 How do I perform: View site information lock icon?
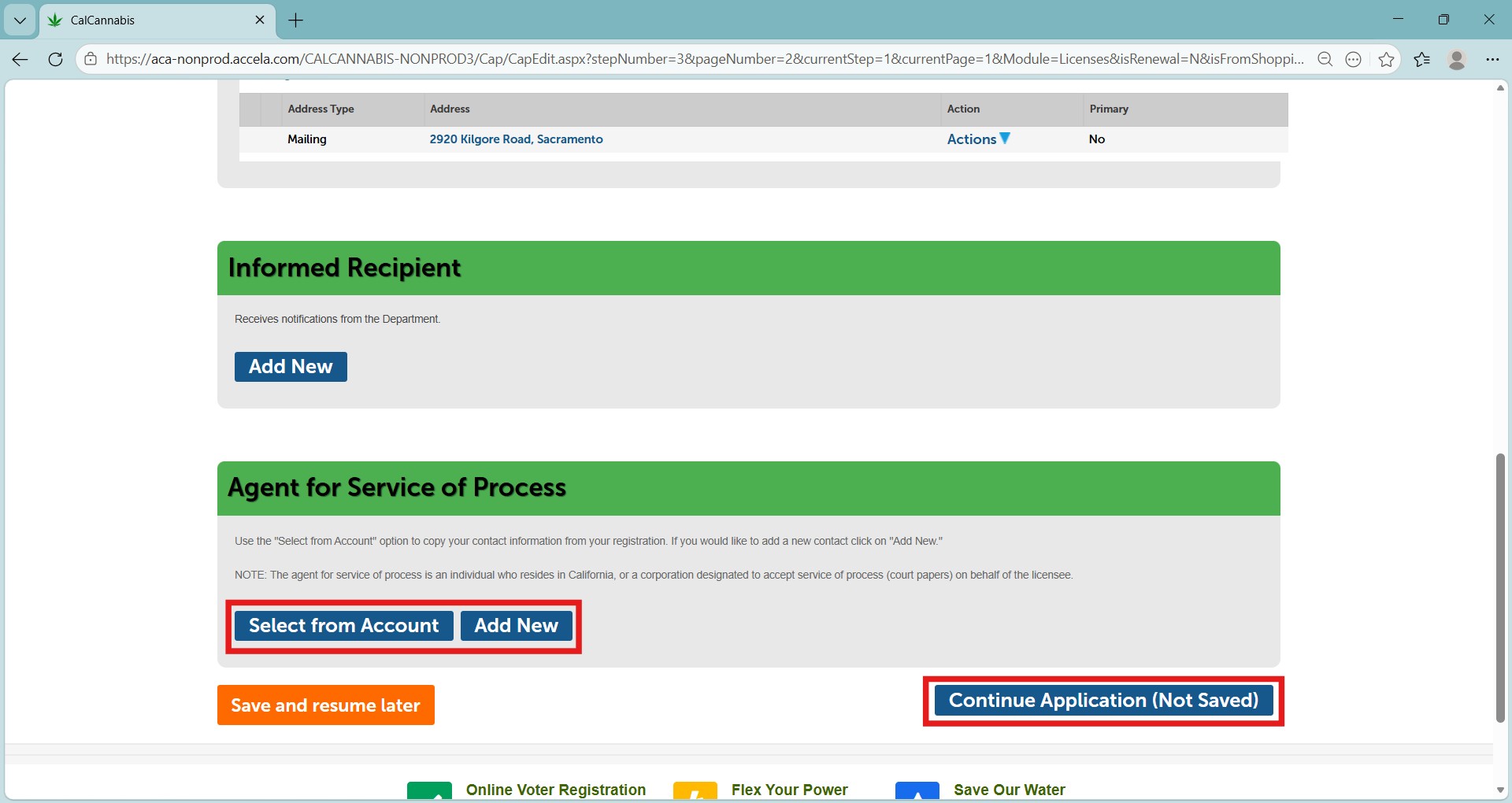point(91,59)
